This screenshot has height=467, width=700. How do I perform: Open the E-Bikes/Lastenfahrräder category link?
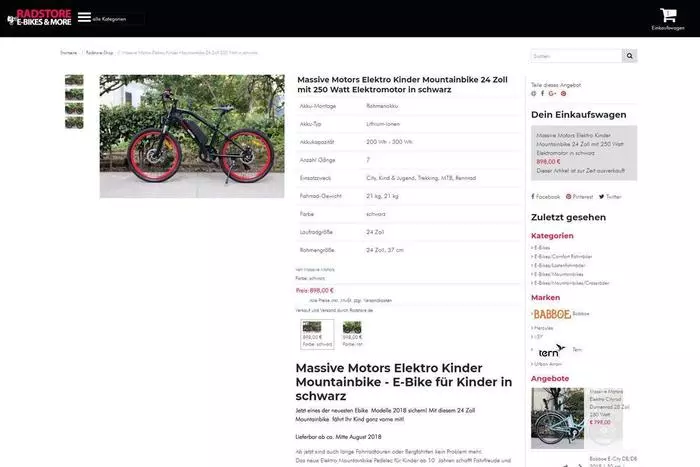[x=562, y=265]
